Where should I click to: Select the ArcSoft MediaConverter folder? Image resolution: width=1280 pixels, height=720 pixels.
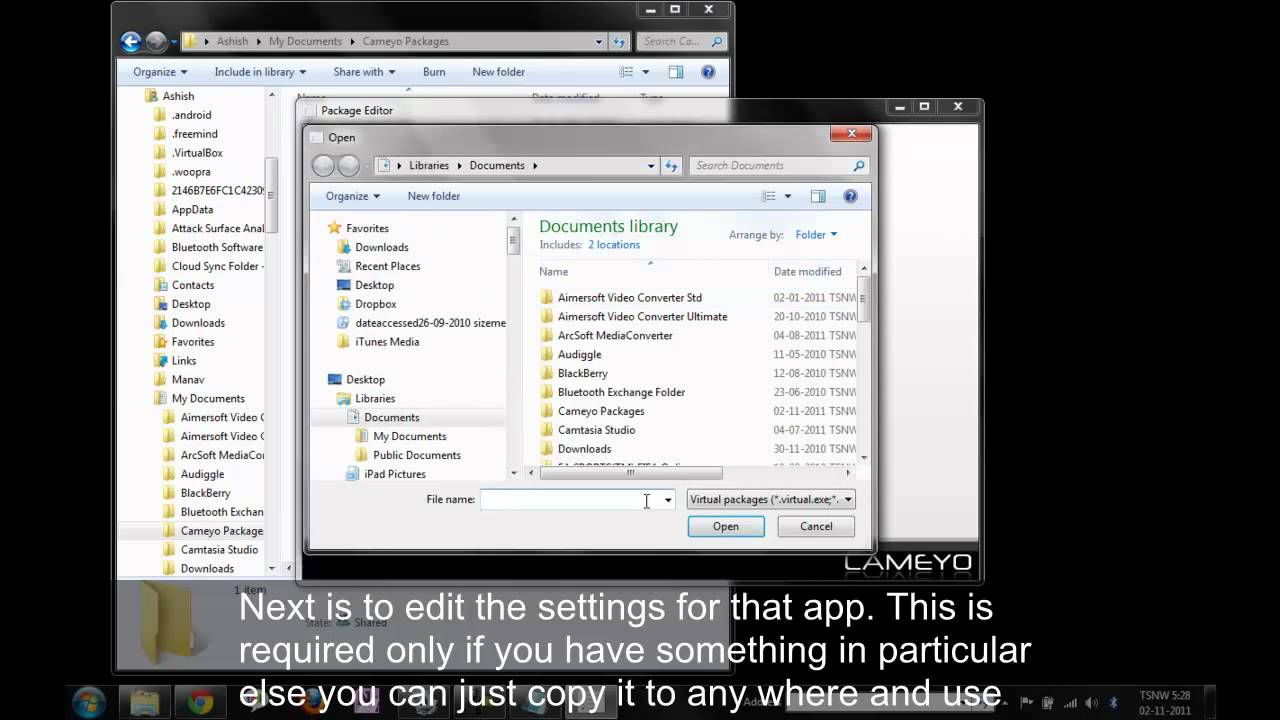point(614,335)
